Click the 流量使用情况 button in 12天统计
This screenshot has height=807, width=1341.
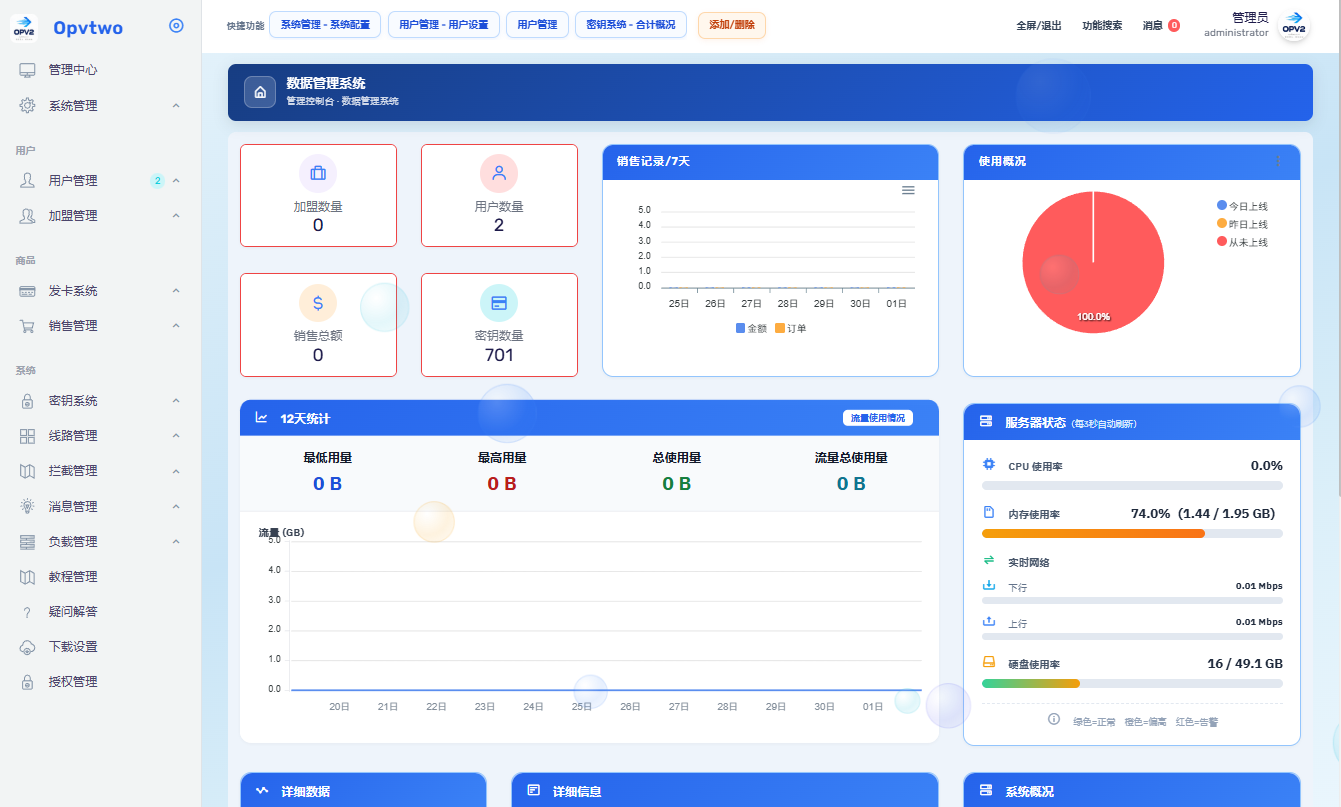point(878,418)
